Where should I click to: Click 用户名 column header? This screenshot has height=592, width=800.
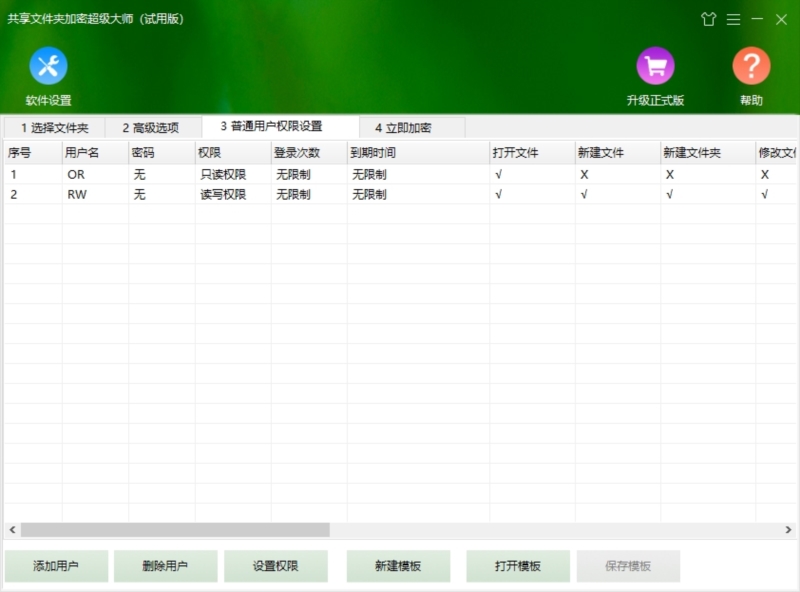95,153
